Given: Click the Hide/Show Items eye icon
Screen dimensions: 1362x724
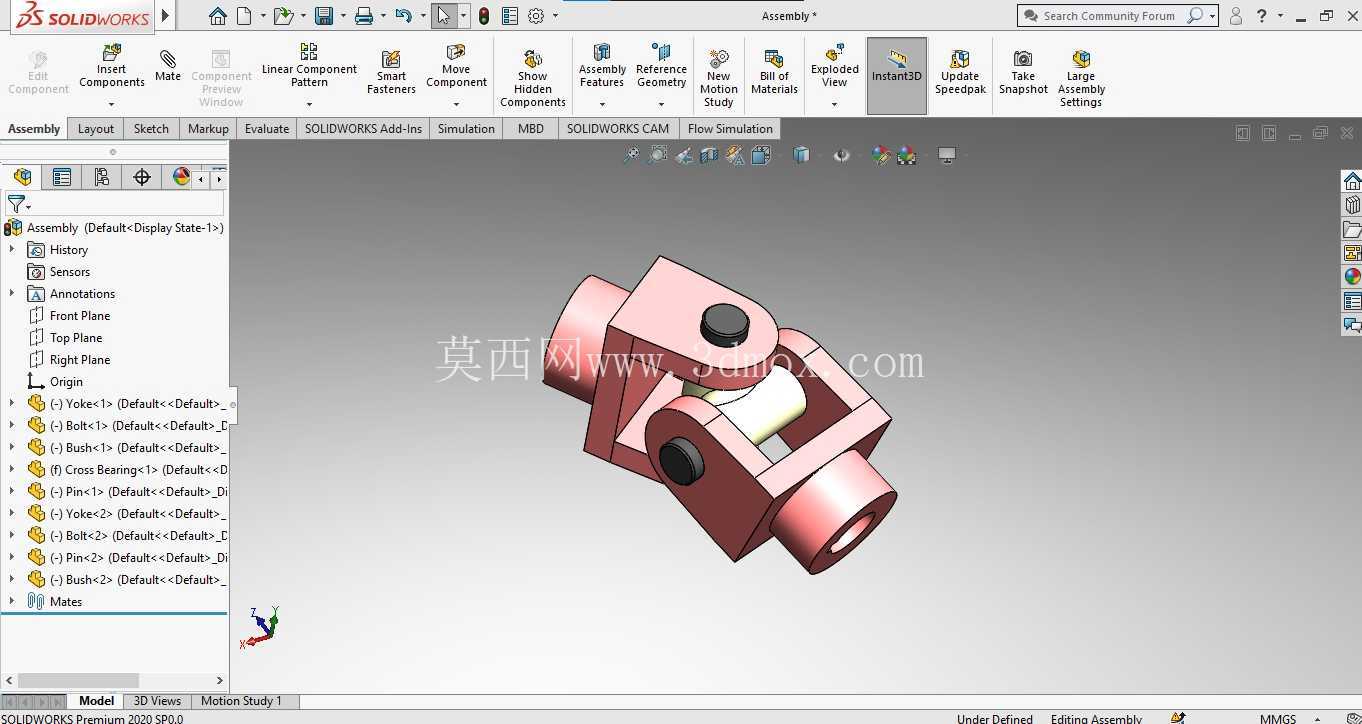Looking at the screenshot, I should pos(841,155).
